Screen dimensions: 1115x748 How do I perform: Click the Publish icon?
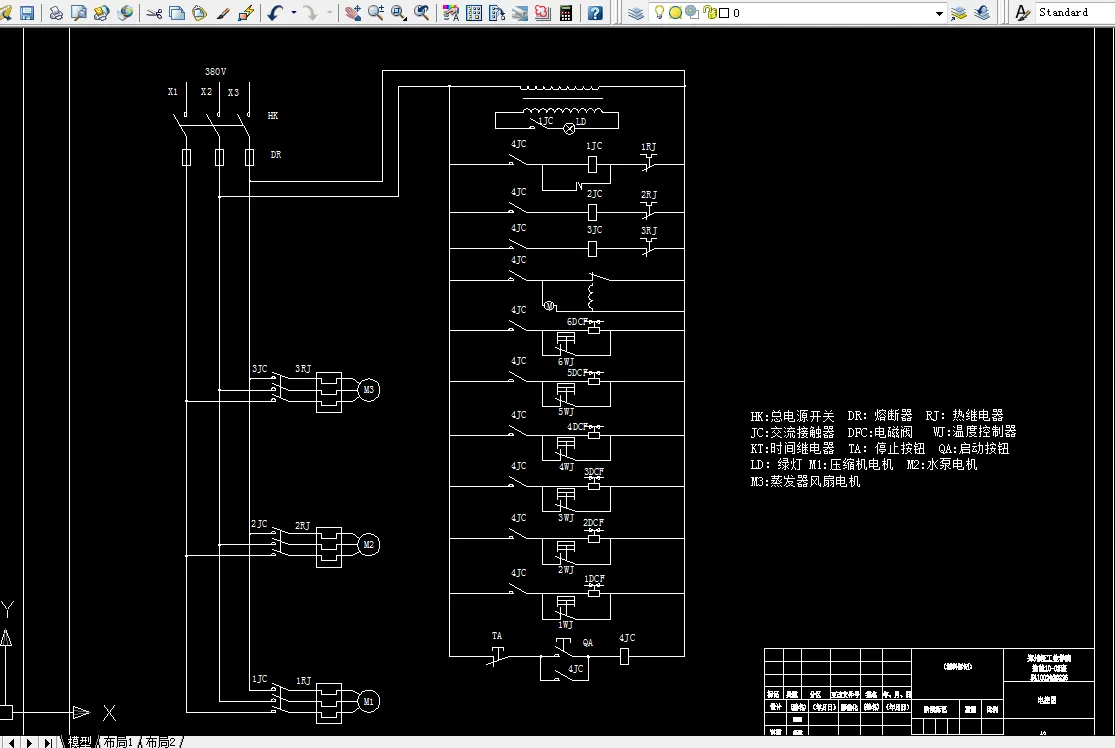coord(102,13)
